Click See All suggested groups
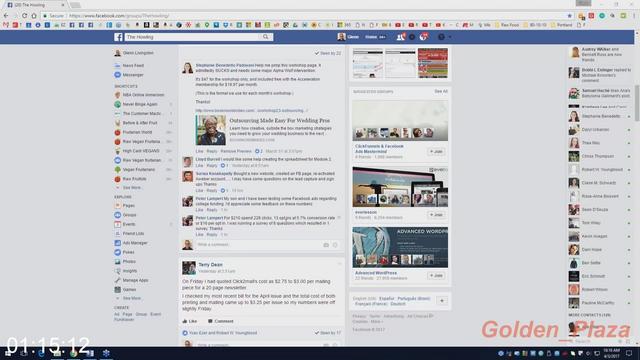Image resolution: width=640 pixels, height=360 pixels. coord(441,91)
